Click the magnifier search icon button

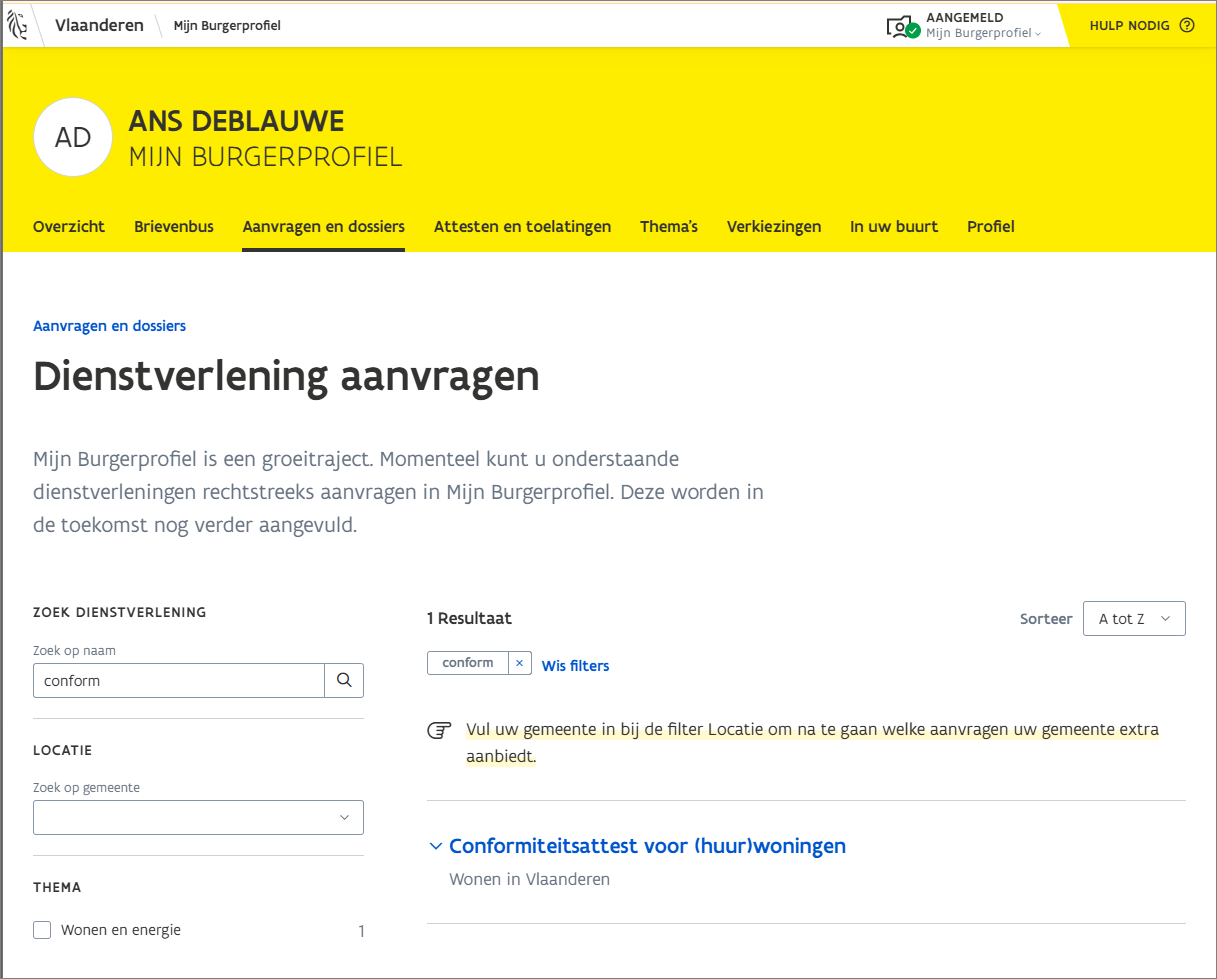click(x=344, y=680)
